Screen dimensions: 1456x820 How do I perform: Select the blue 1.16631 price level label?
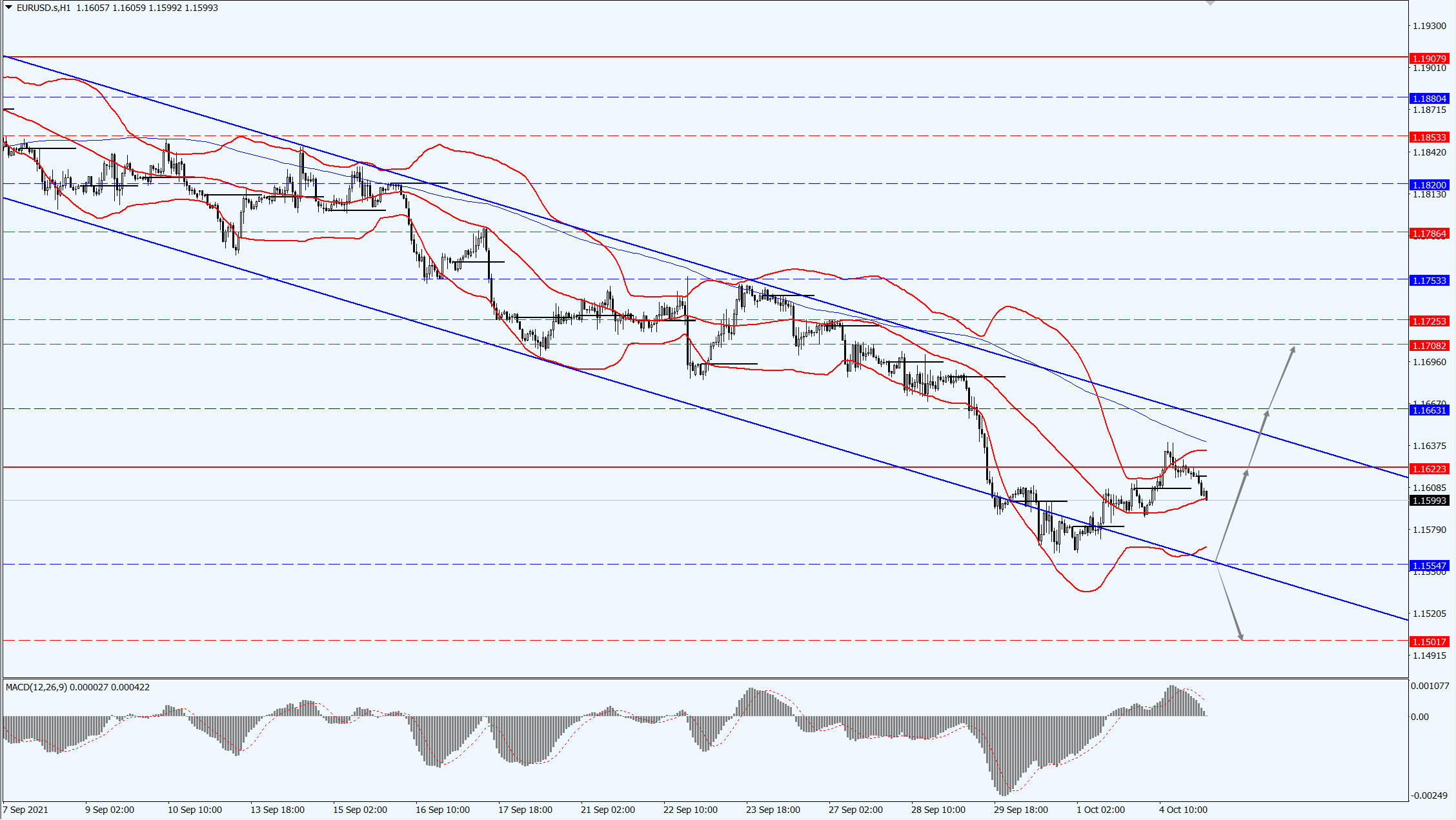(1430, 410)
